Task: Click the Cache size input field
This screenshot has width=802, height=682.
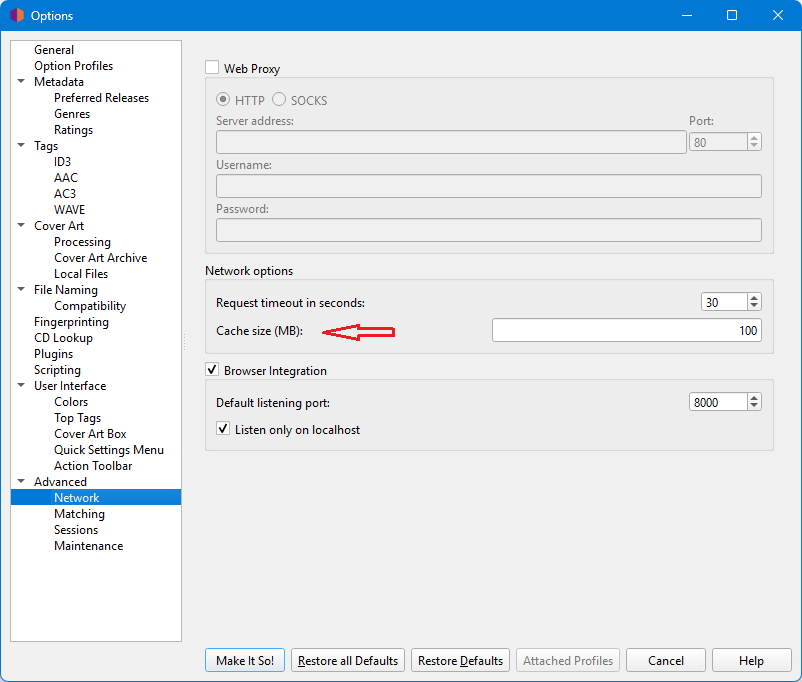Action: (x=626, y=331)
